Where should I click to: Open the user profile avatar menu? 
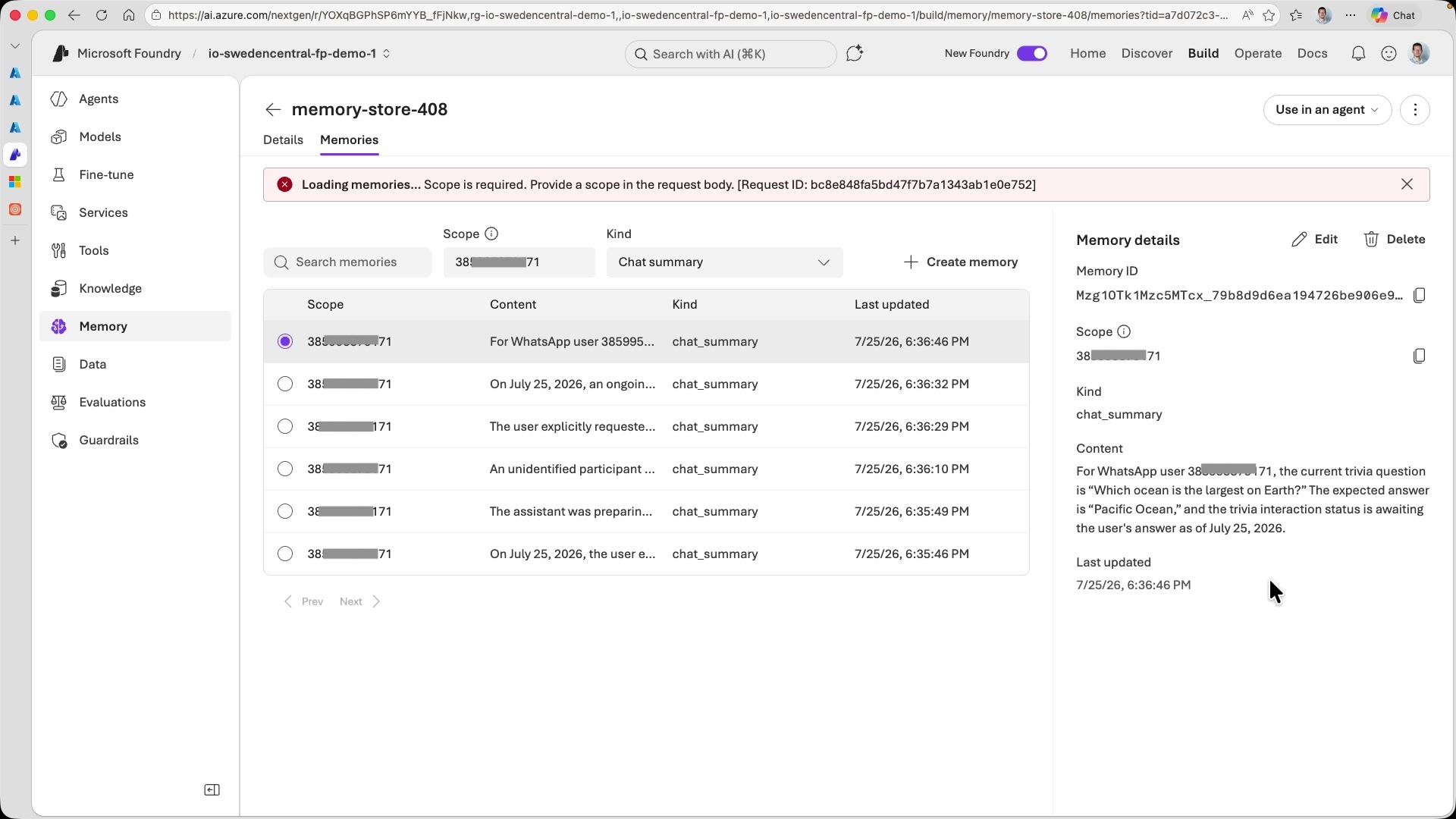[x=1420, y=53]
